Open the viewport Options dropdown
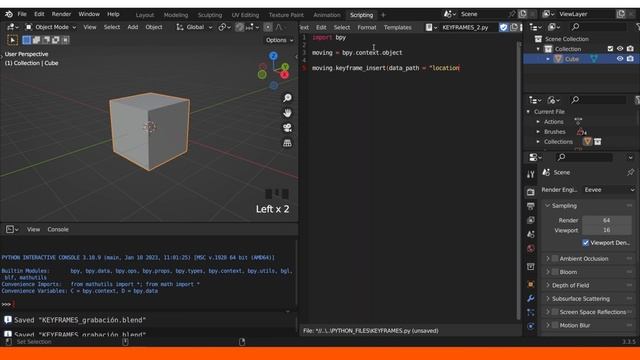The height and width of the screenshot is (360, 640). [x=280, y=40]
